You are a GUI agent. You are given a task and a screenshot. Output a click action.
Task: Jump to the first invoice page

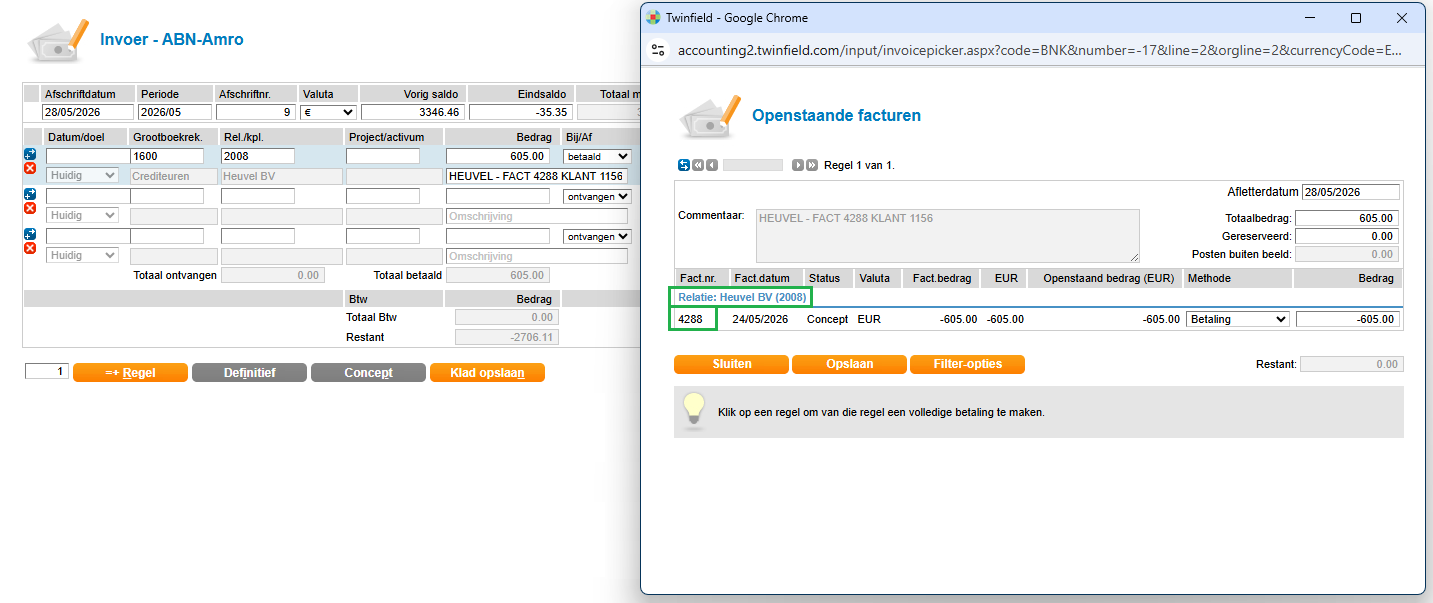(x=697, y=165)
